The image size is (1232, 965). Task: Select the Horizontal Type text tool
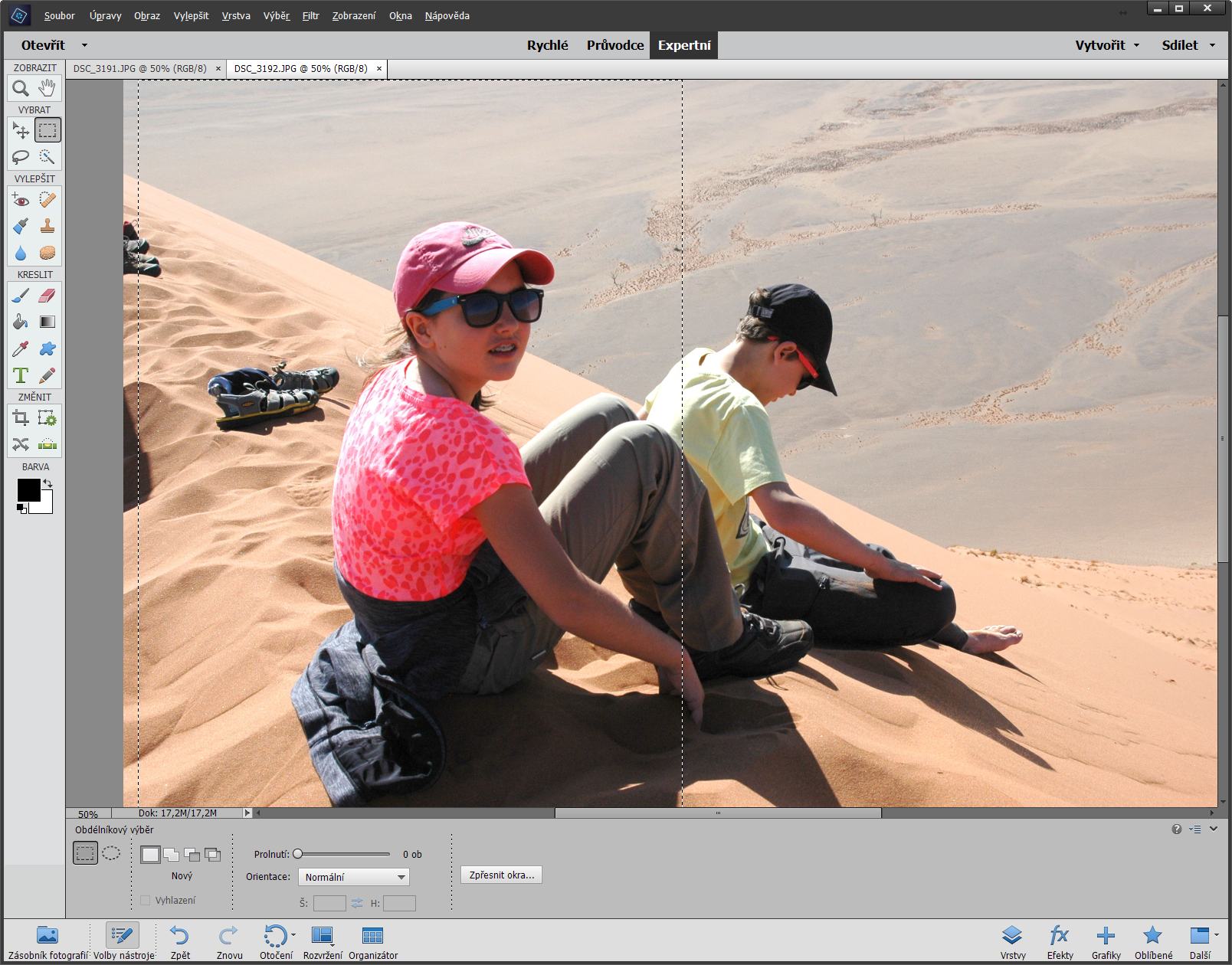[x=21, y=375]
